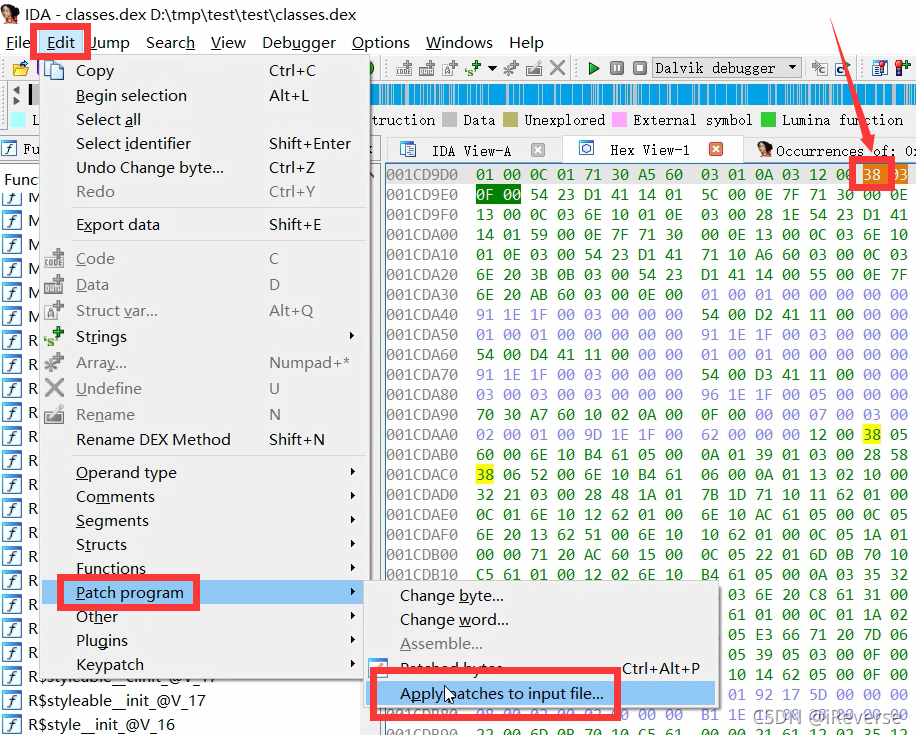The height and width of the screenshot is (735, 916).
Task: Switch to the IDA View-A tab
Action: 471,150
